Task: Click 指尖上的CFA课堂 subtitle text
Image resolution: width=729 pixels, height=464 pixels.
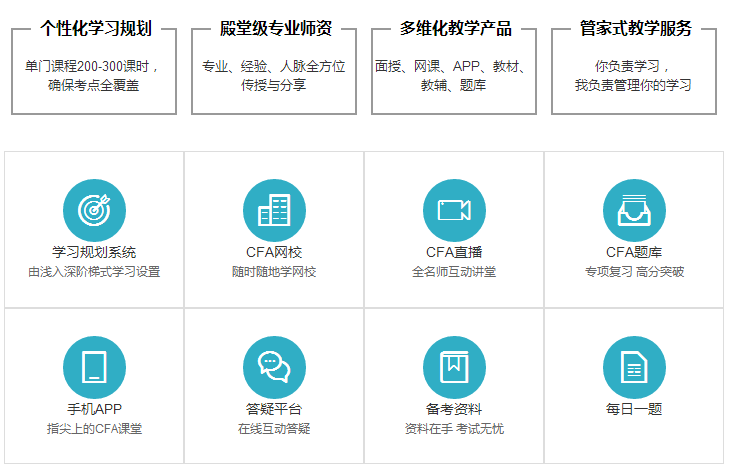Action: point(94,429)
